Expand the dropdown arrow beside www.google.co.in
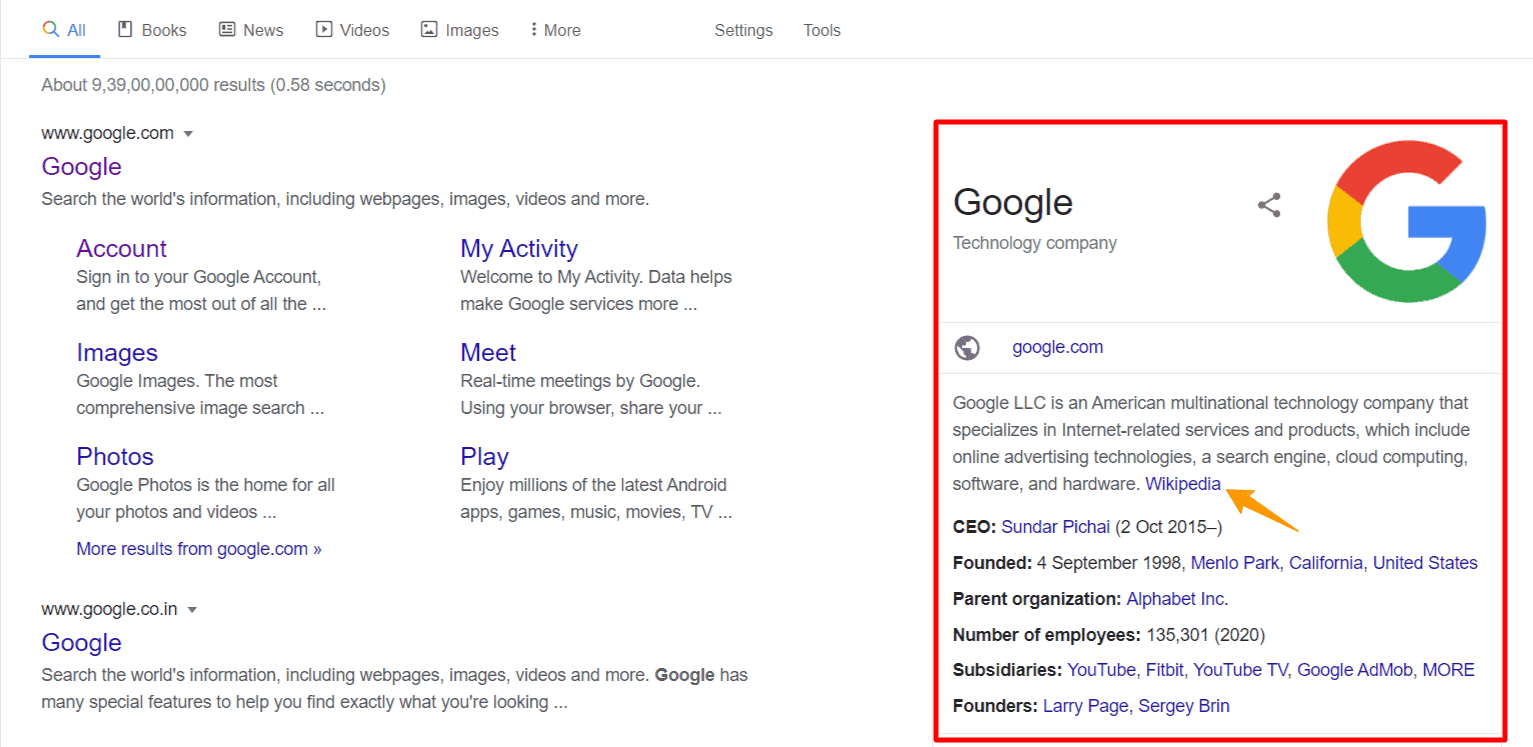The height and width of the screenshot is (747, 1533). [194, 609]
